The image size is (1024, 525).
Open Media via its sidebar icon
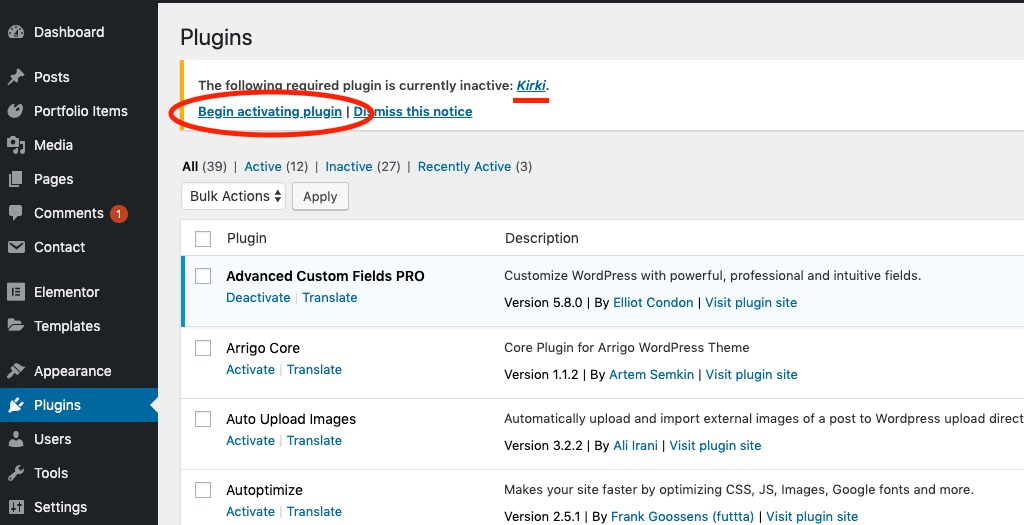(x=16, y=145)
